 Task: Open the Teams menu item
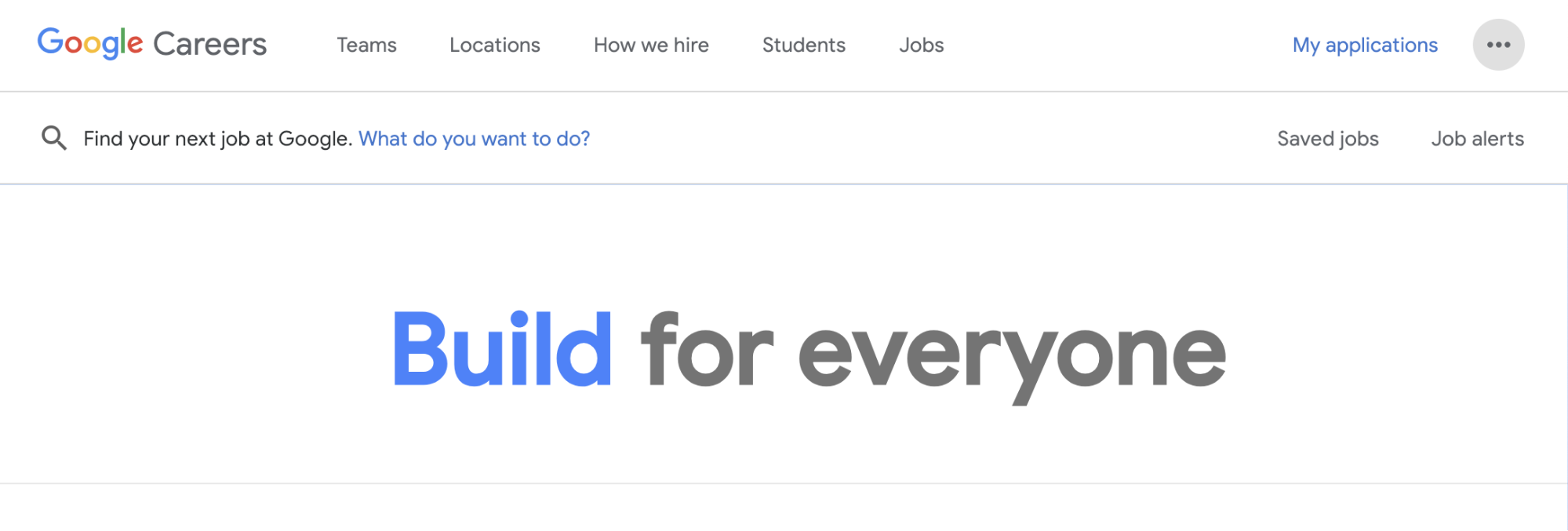(x=366, y=45)
